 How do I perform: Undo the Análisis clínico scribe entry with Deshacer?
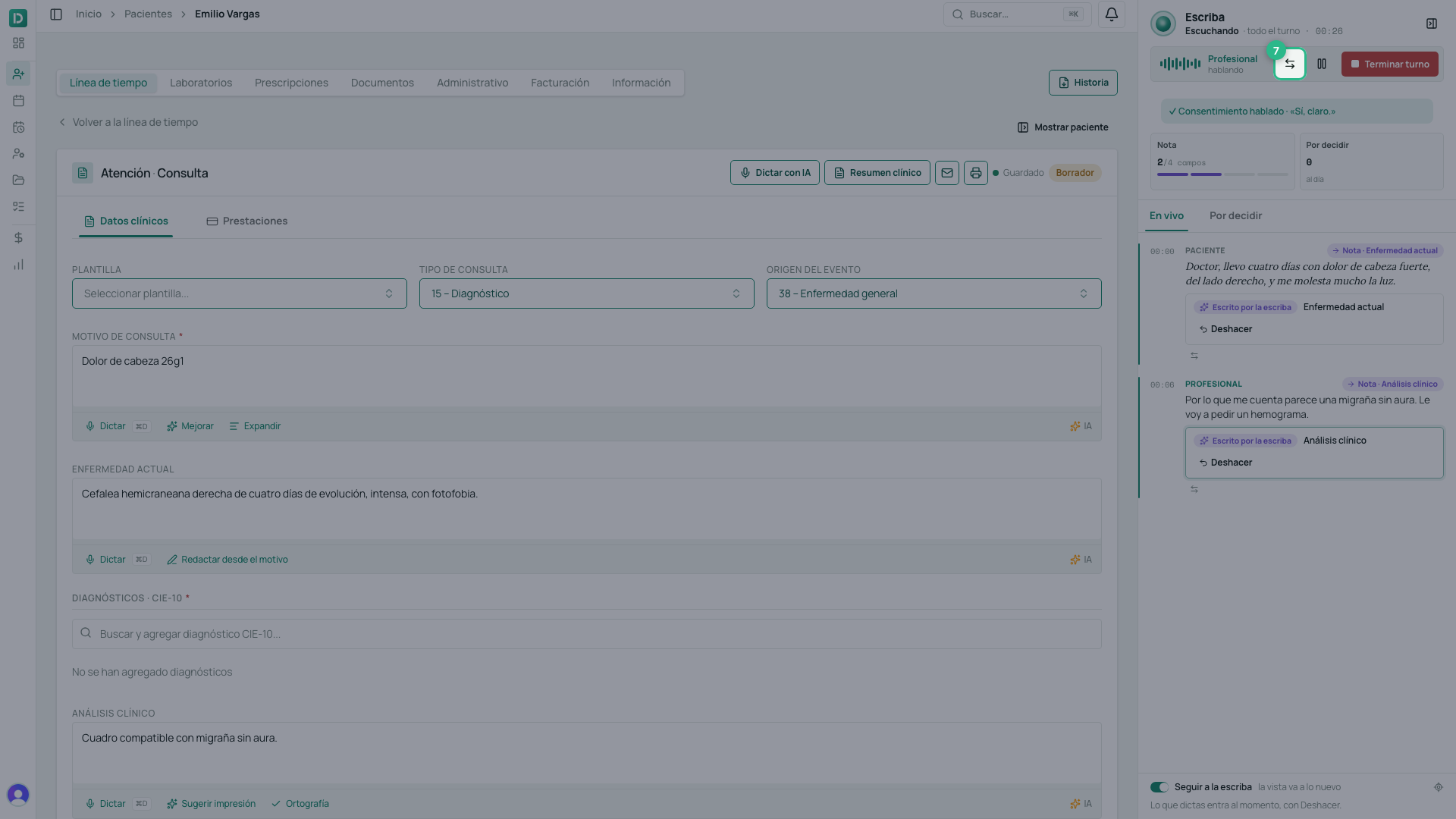1225,463
